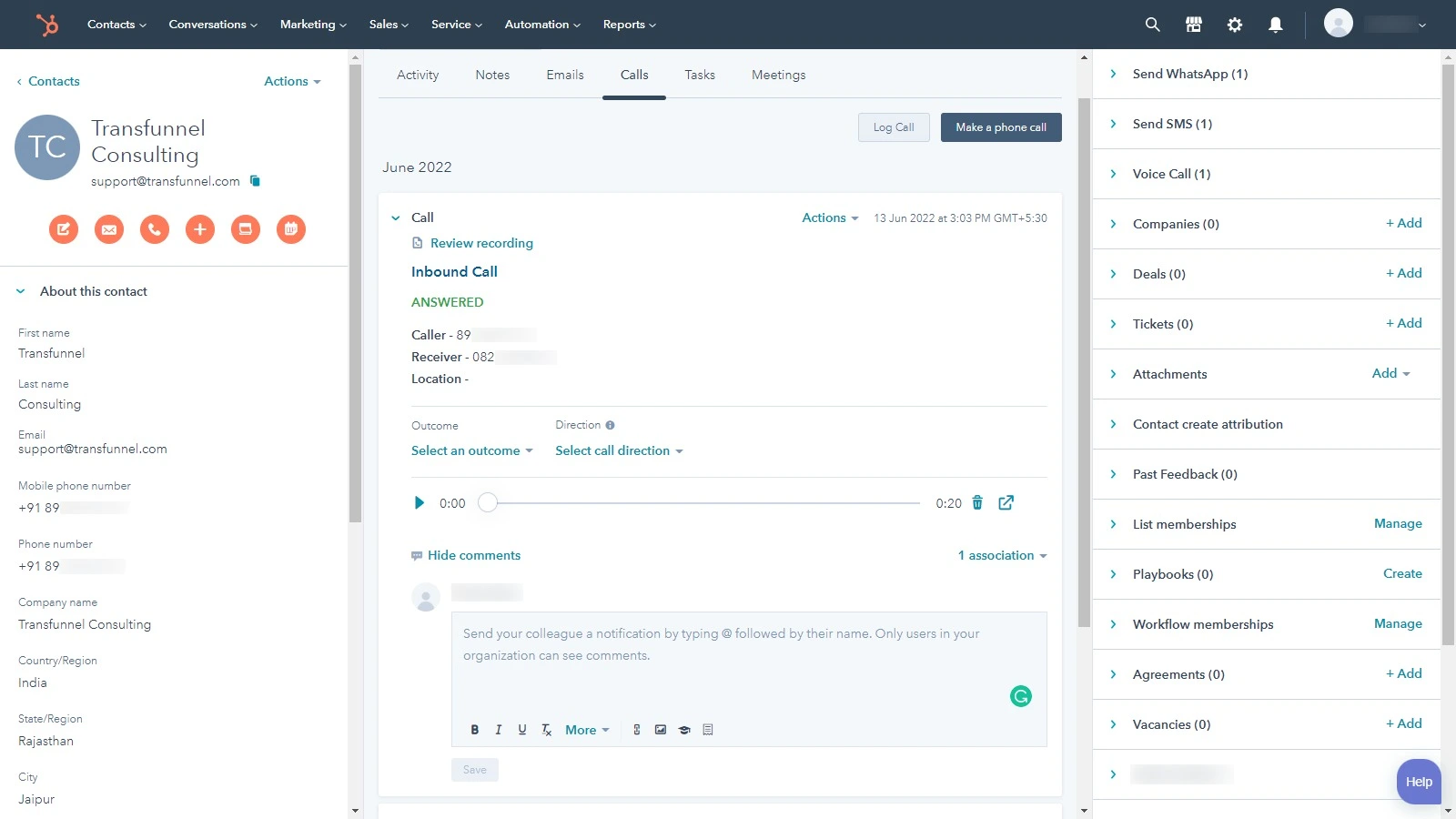Click the Note edit icon in contact actions

(64, 229)
